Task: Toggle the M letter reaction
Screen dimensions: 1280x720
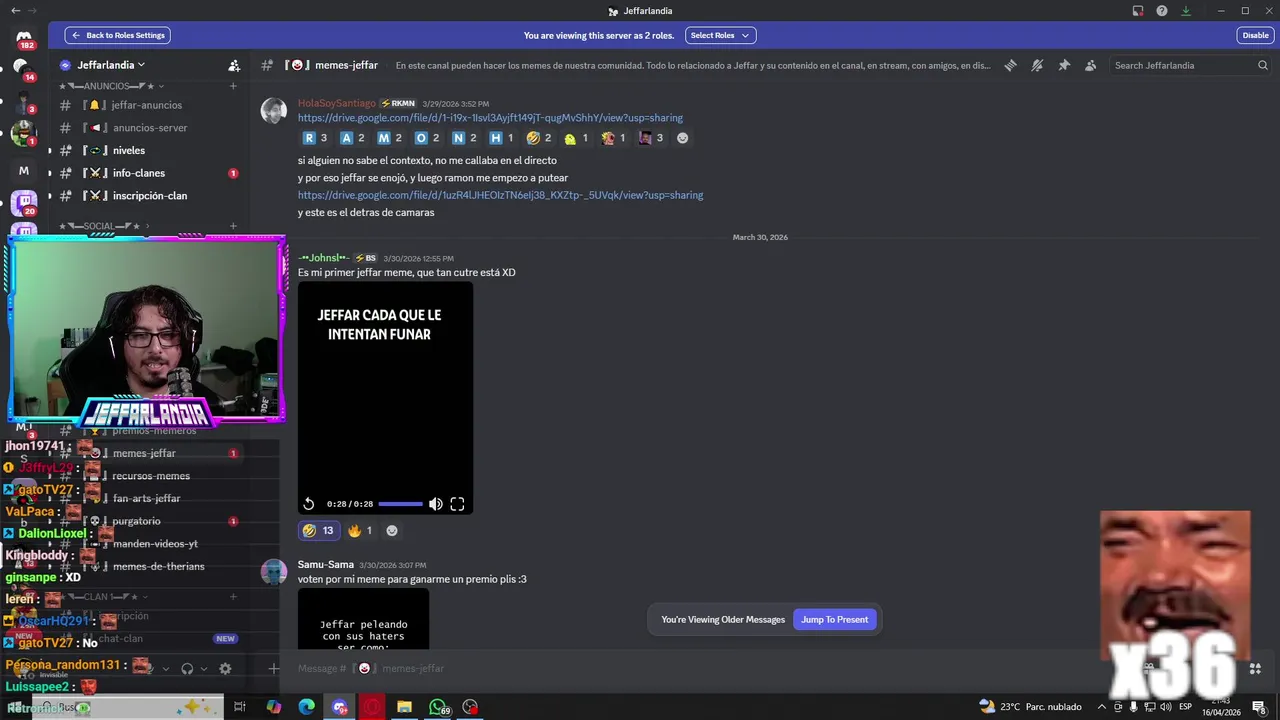Action: 390,138
